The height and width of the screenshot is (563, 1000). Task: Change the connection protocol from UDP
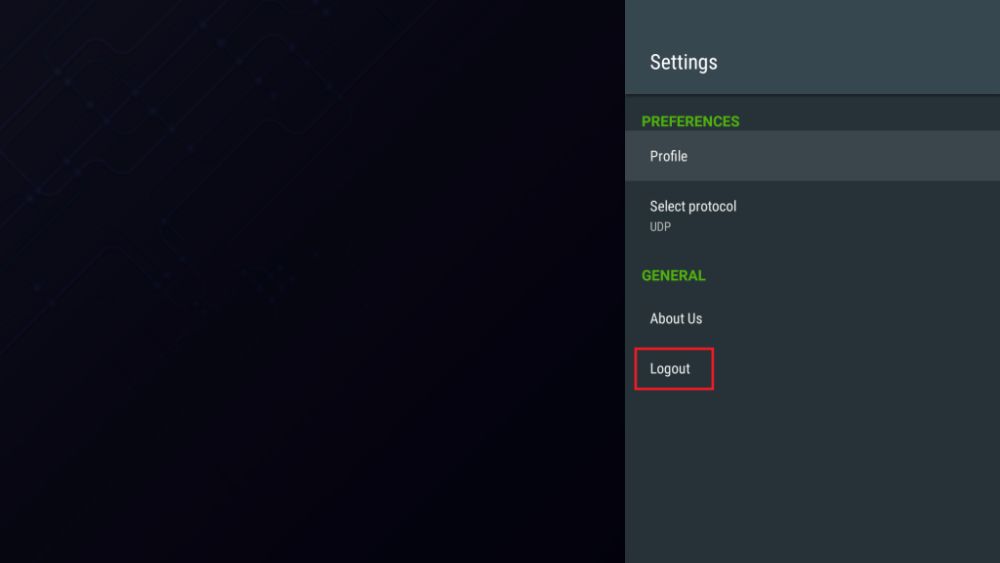click(810, 215)
